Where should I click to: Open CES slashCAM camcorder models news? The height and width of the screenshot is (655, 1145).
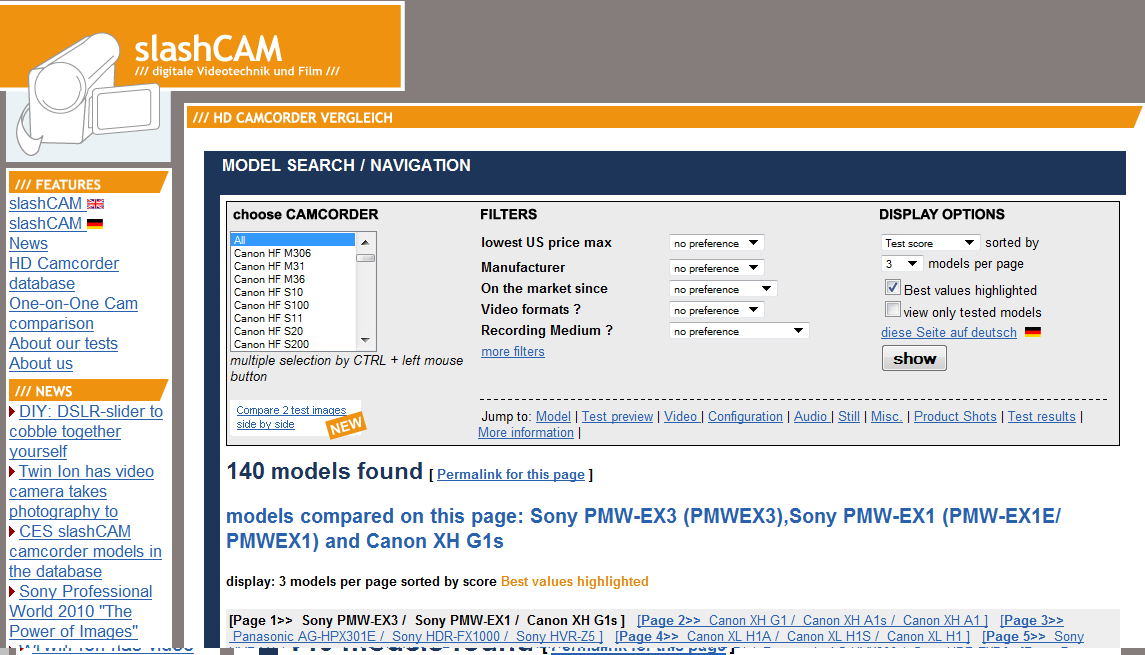pyautogui.click(x=85, y=551)
